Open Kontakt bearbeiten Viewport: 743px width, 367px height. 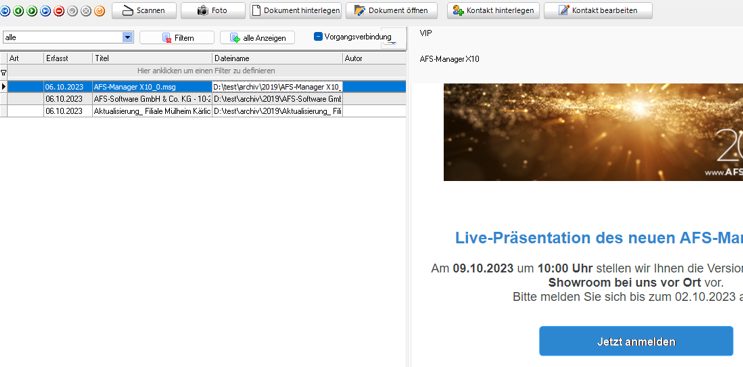click(598, 10)
